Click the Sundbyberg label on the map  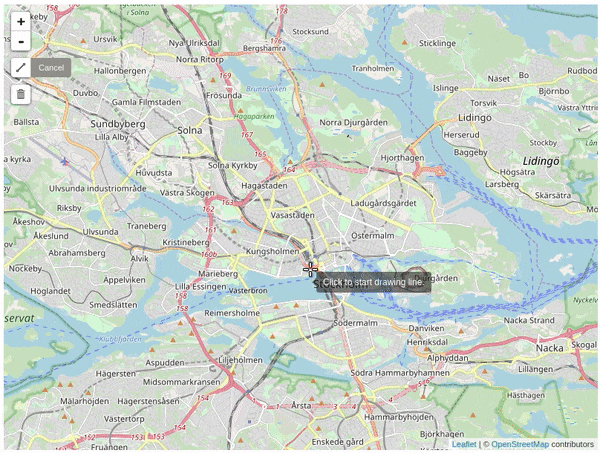[x=118, y=124]
